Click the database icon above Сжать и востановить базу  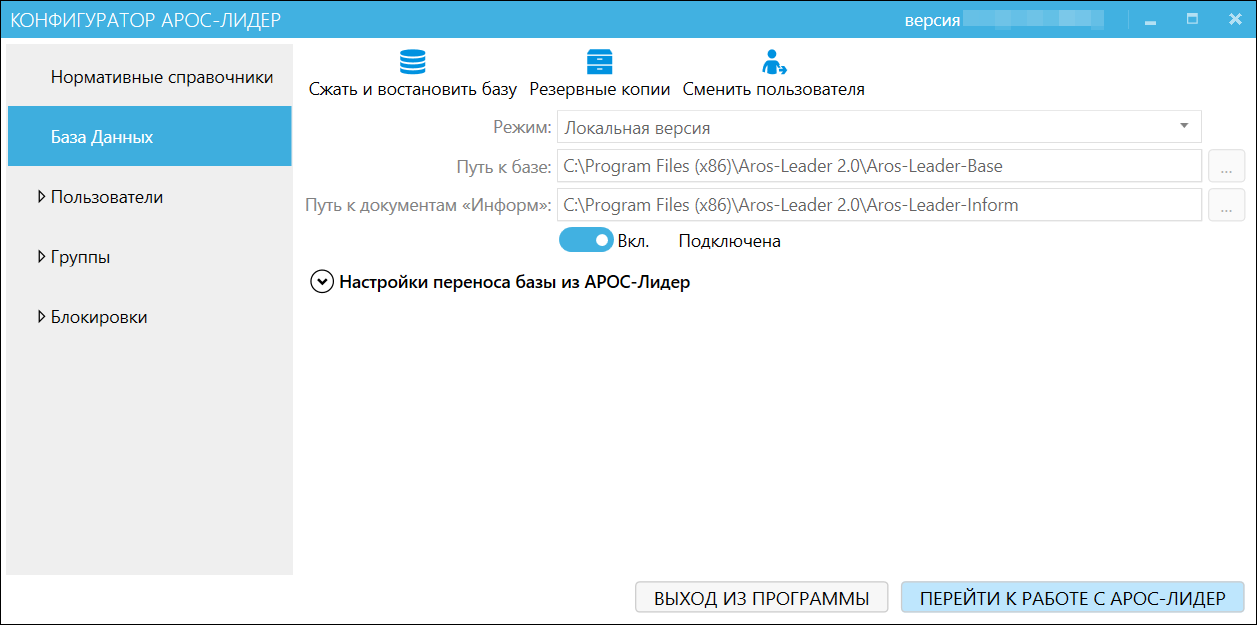412,62
